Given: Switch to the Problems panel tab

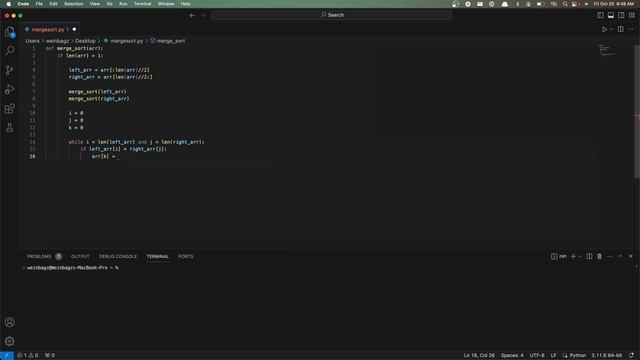Looking at the screenshot, I should click(x=44, y=256).
